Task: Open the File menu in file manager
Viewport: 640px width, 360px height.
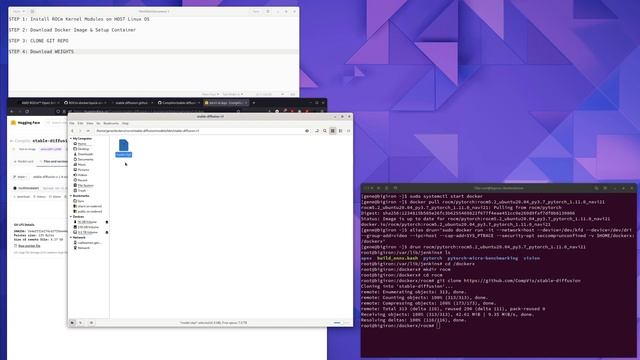Action: click(72, 123)
